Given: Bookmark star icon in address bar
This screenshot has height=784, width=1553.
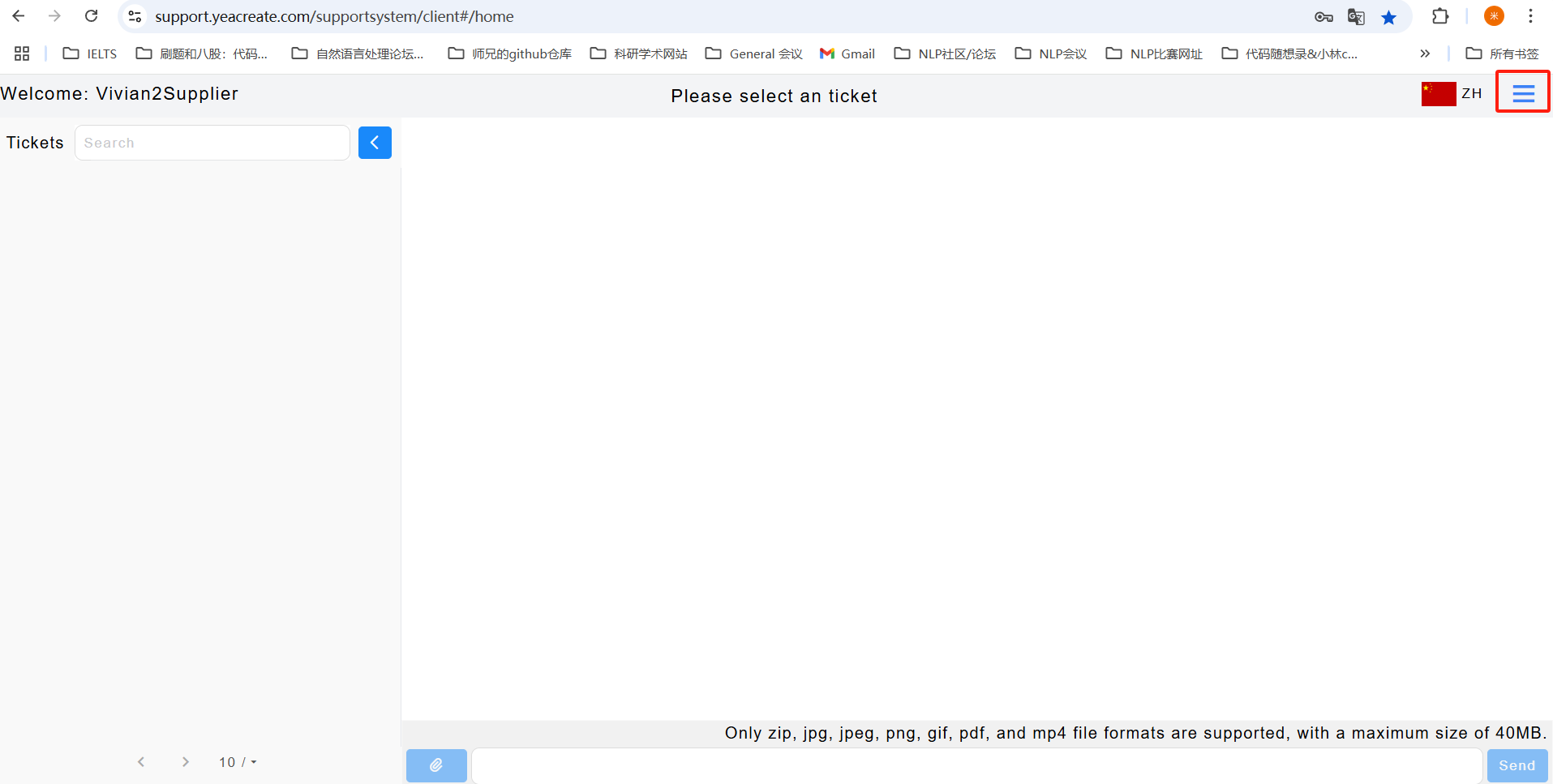Looking at the screenshot, I should (1388, 17).
